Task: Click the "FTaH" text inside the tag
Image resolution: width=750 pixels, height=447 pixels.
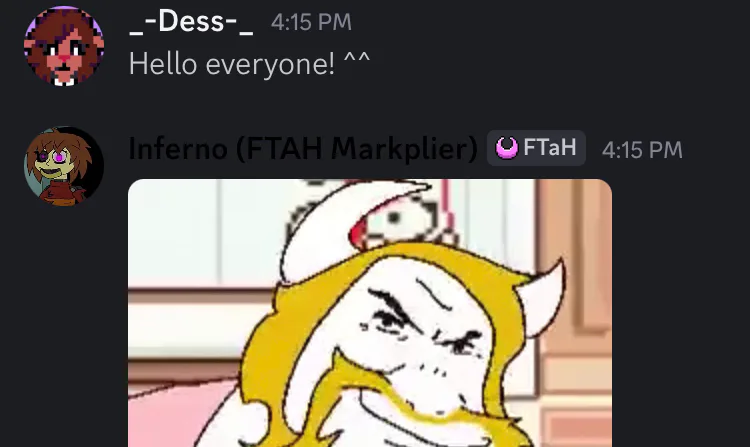Action: point(550,147)
